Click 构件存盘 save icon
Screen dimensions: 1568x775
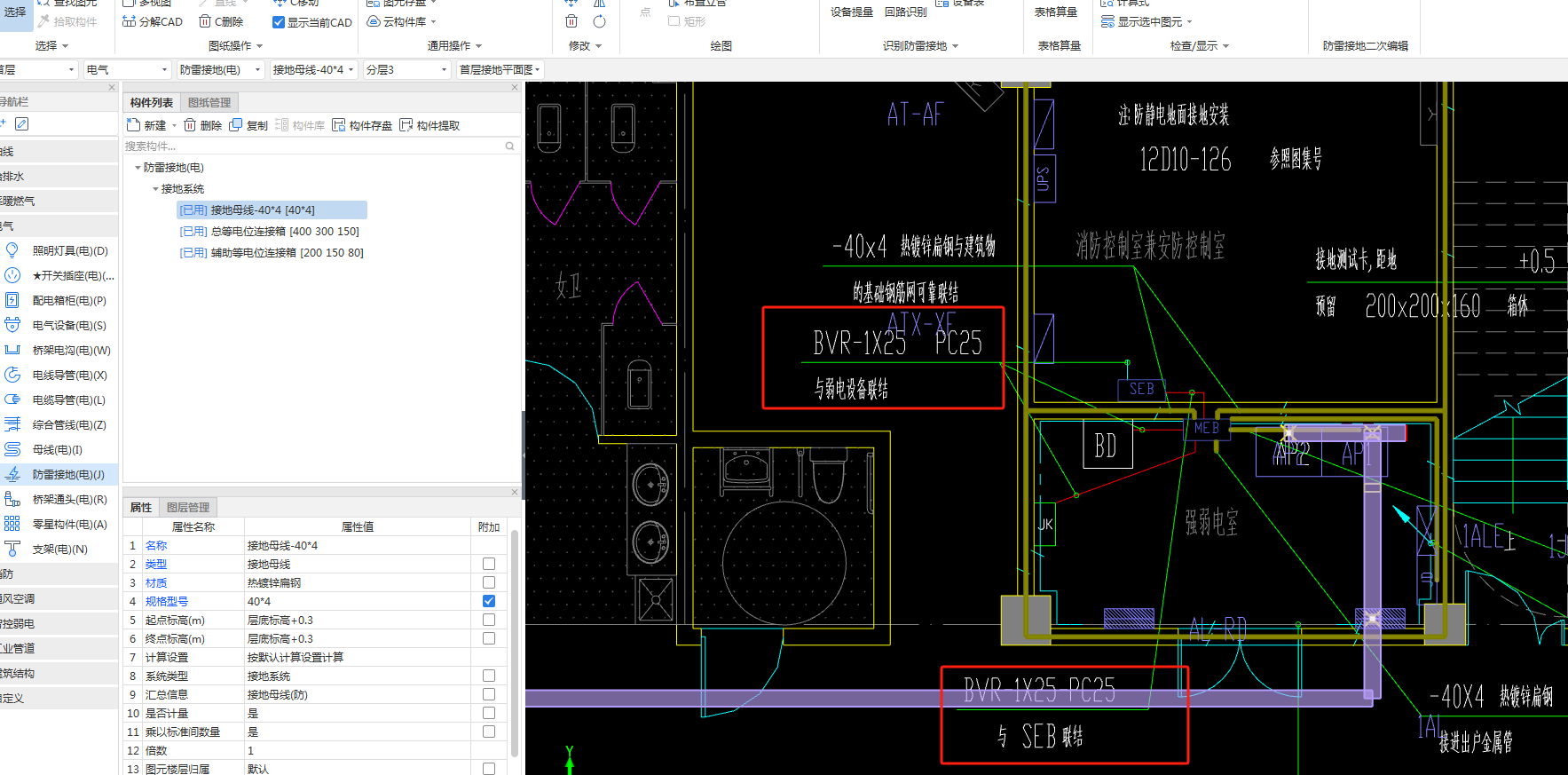pos(339,125)
